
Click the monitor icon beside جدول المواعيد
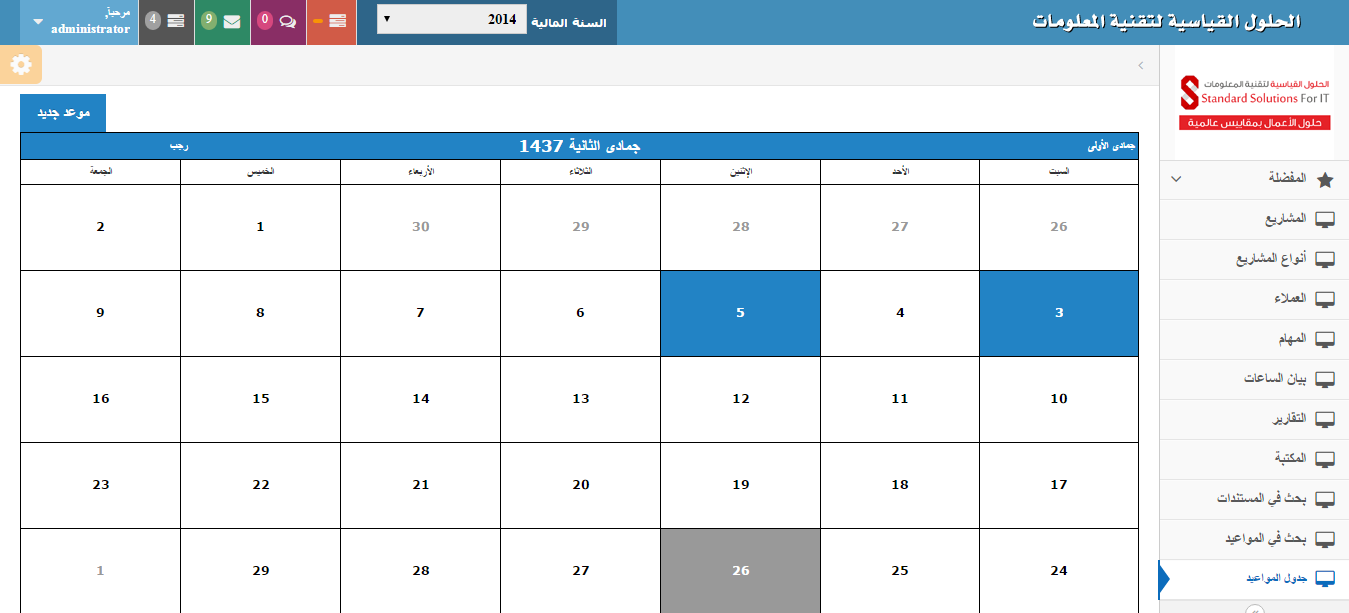click(x=1326, y=579)
